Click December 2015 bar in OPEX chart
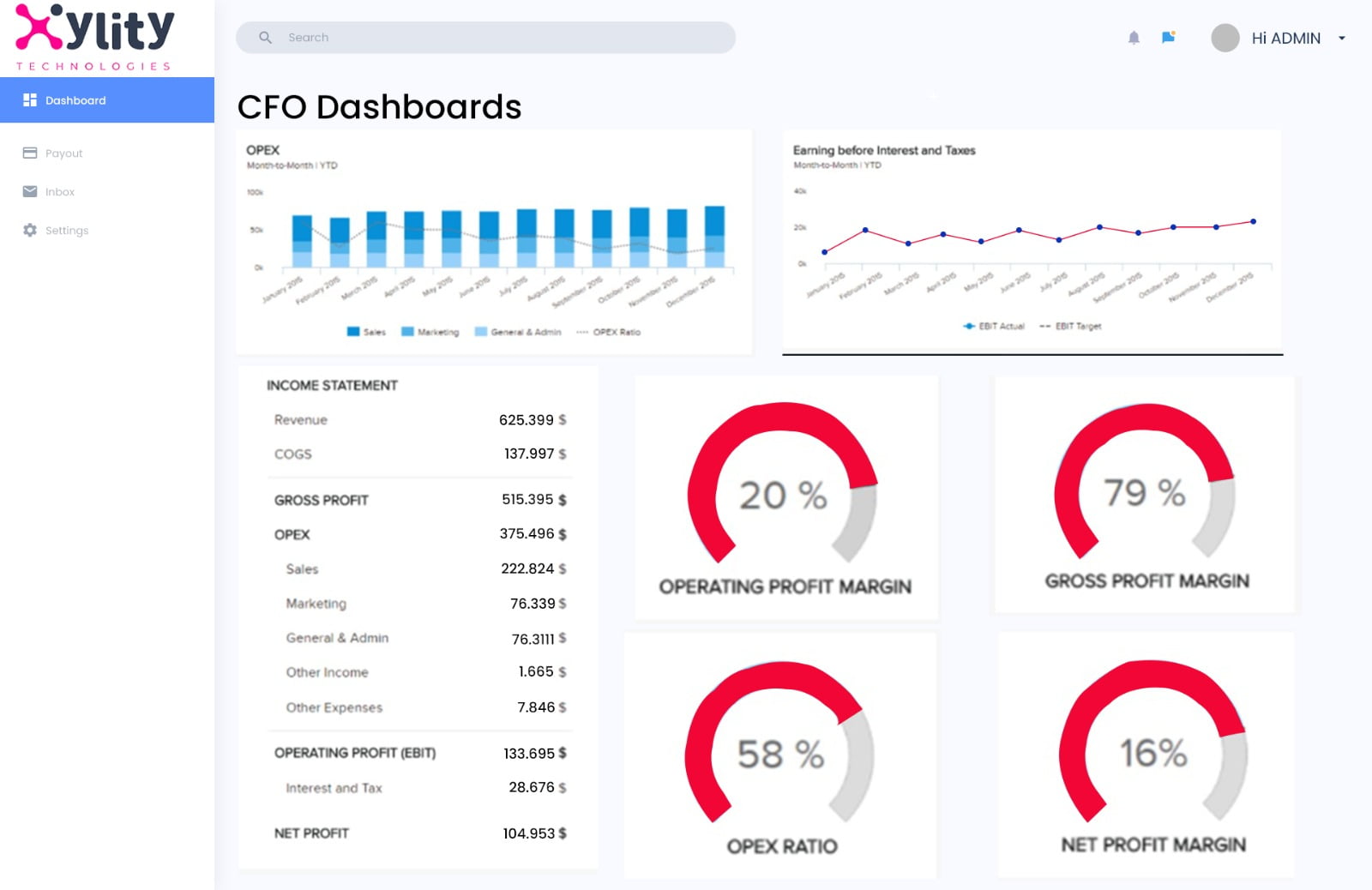 [714, 237]
